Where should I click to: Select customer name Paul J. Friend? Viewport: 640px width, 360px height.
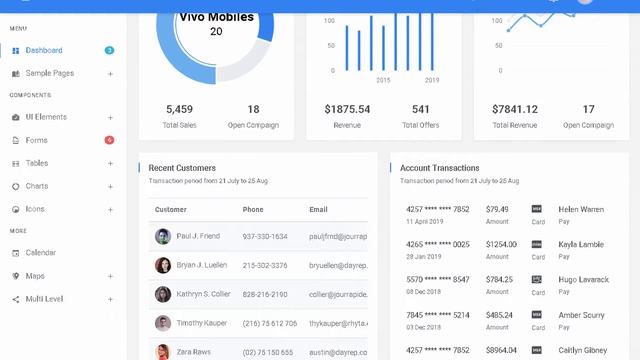198,236
